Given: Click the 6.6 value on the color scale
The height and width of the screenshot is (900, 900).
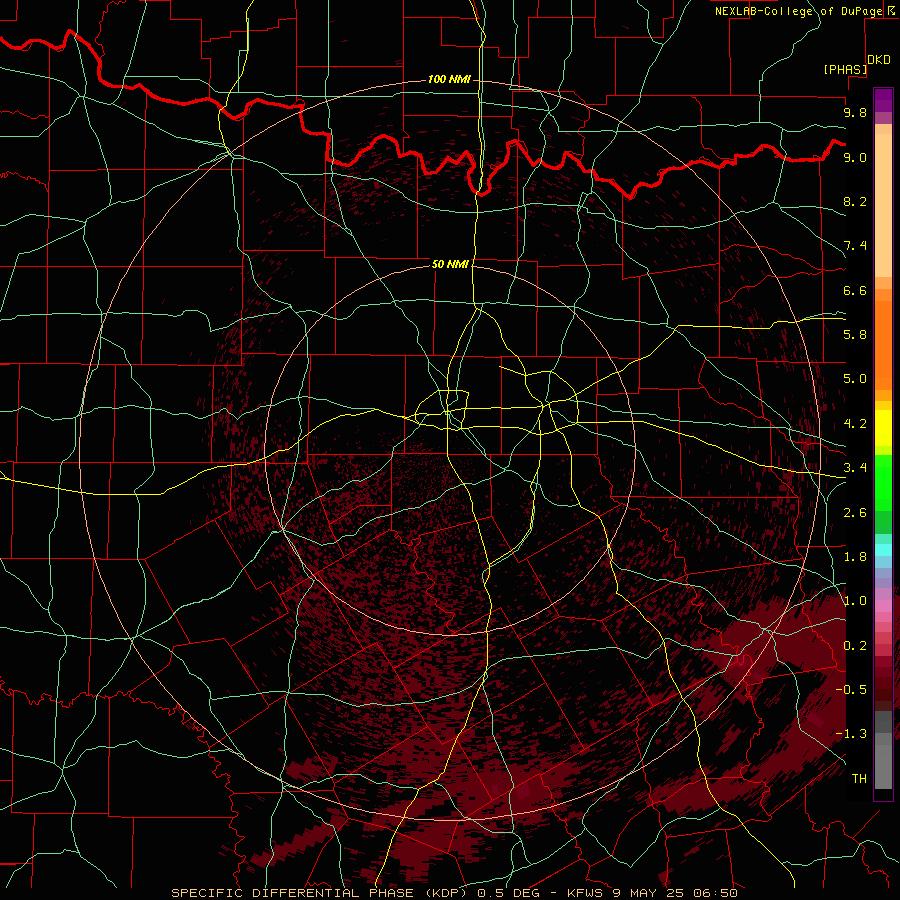Looking at the screenshot, I should click(x=855, y=290).
